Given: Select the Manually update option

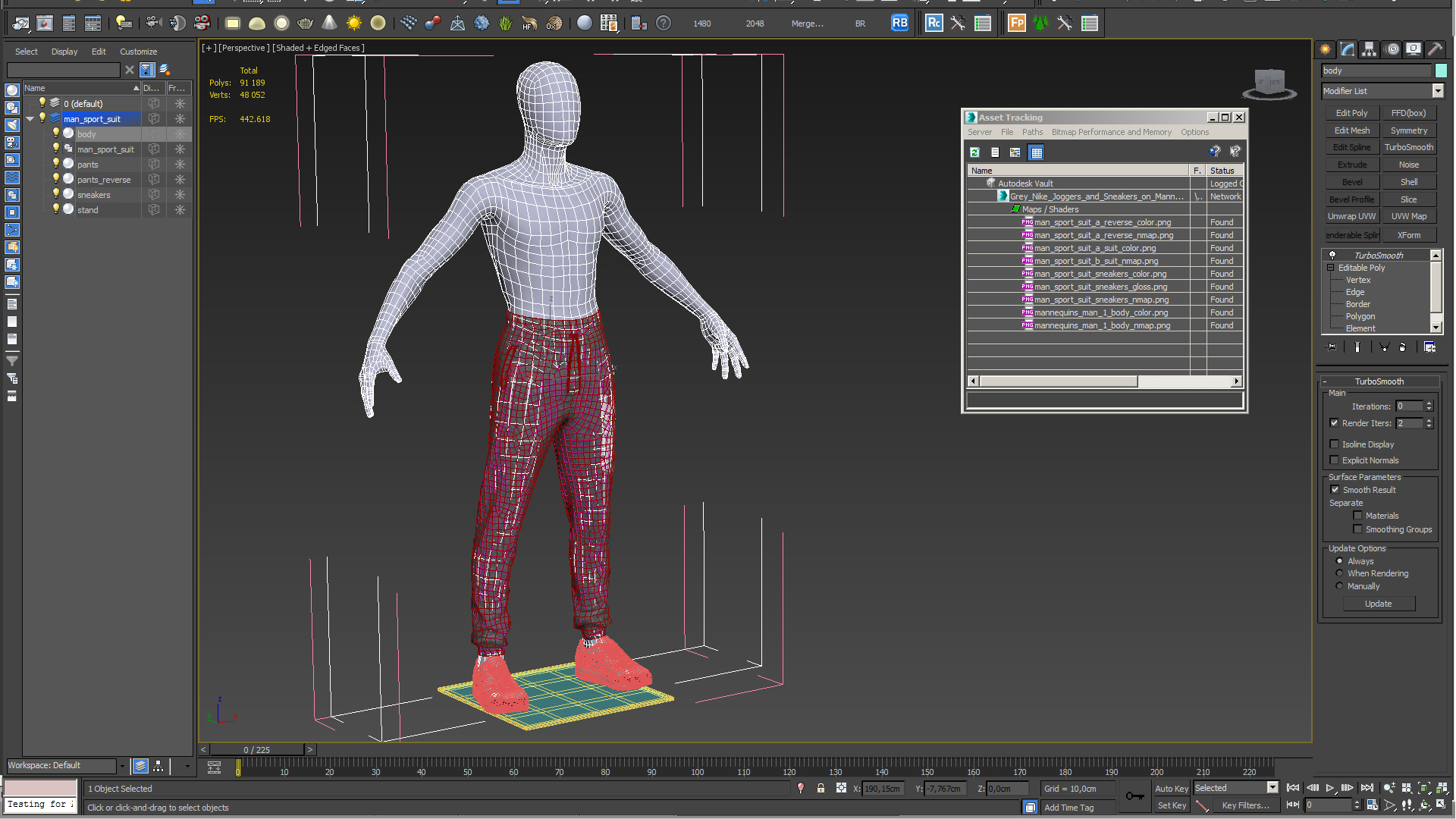Looking at the screenshot, I should tap(1339, 586).
